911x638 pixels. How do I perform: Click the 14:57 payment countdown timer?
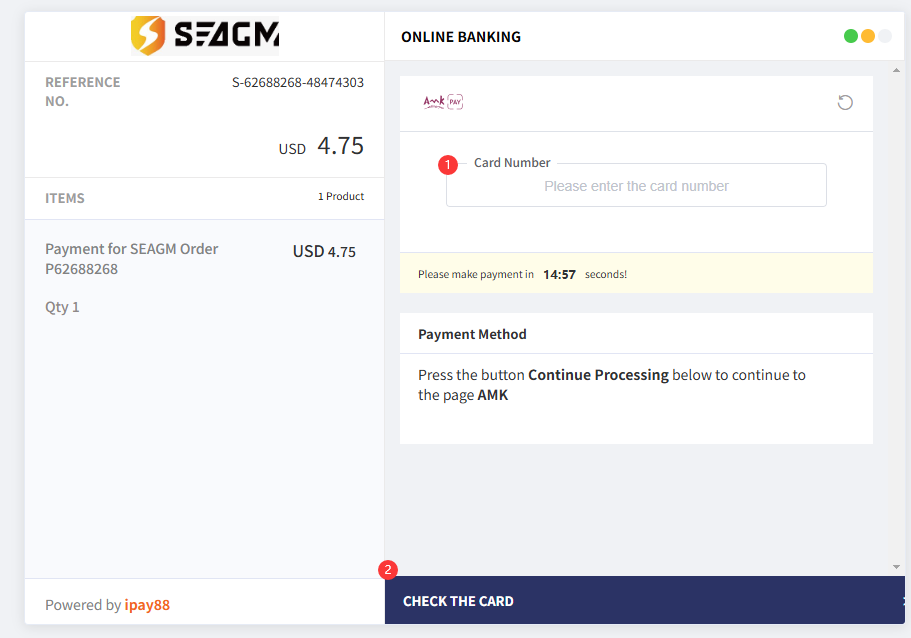pos(559,274)
